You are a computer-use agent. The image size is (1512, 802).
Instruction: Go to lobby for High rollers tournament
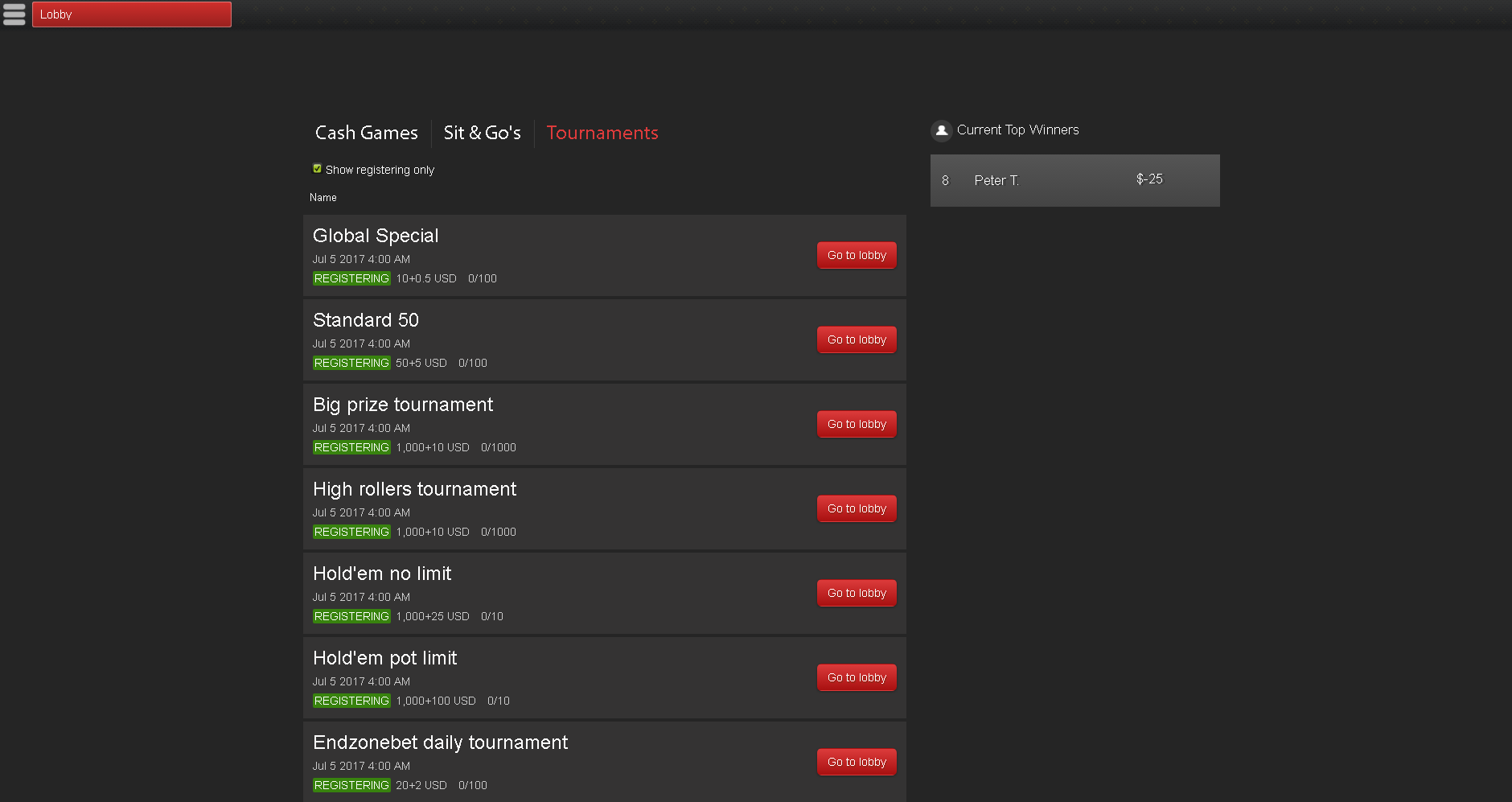[x=857, y=508]
